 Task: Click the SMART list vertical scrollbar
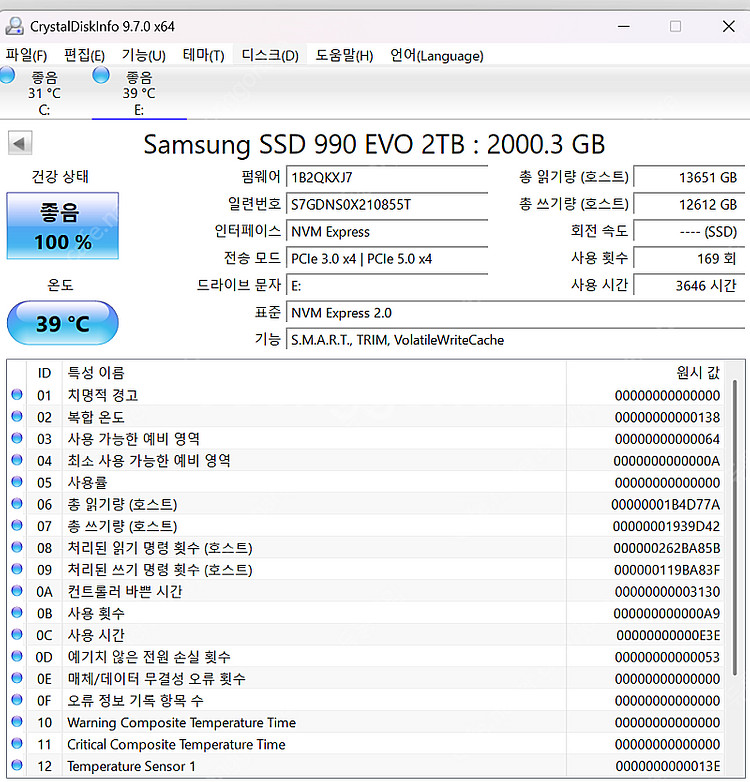(735, 529)
